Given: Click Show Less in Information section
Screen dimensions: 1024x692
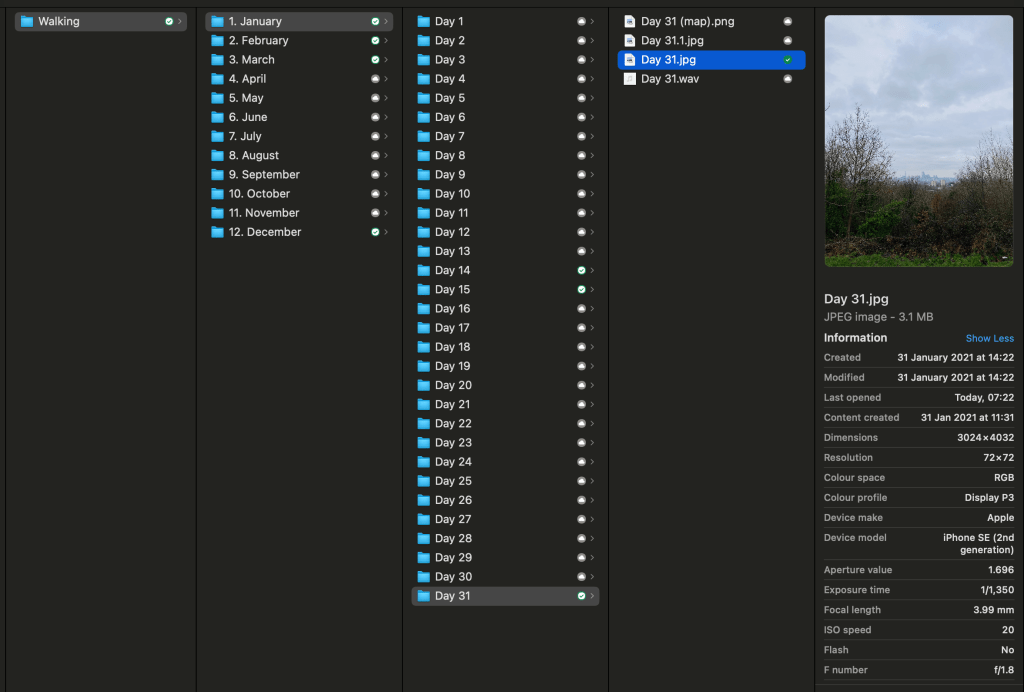Looking at the screenshot, I should click(x=989, y=338).
